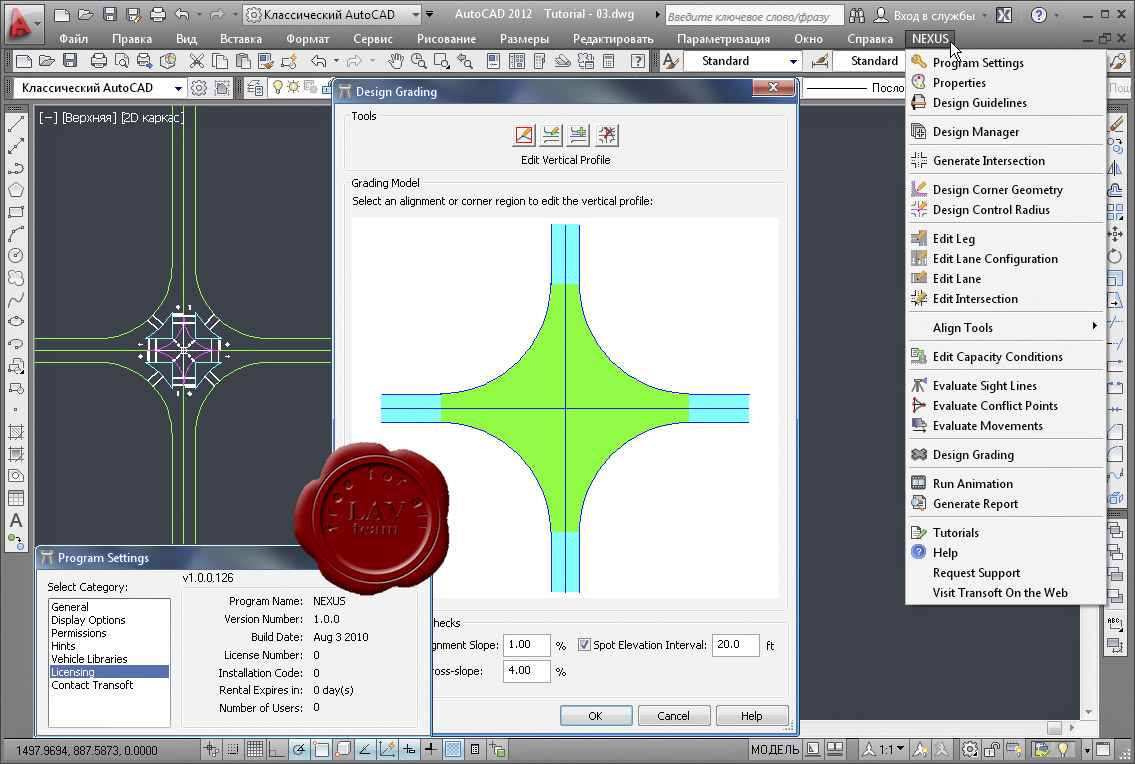
Task: Toggle Polar Tracking in status bar
Action: 299,750
